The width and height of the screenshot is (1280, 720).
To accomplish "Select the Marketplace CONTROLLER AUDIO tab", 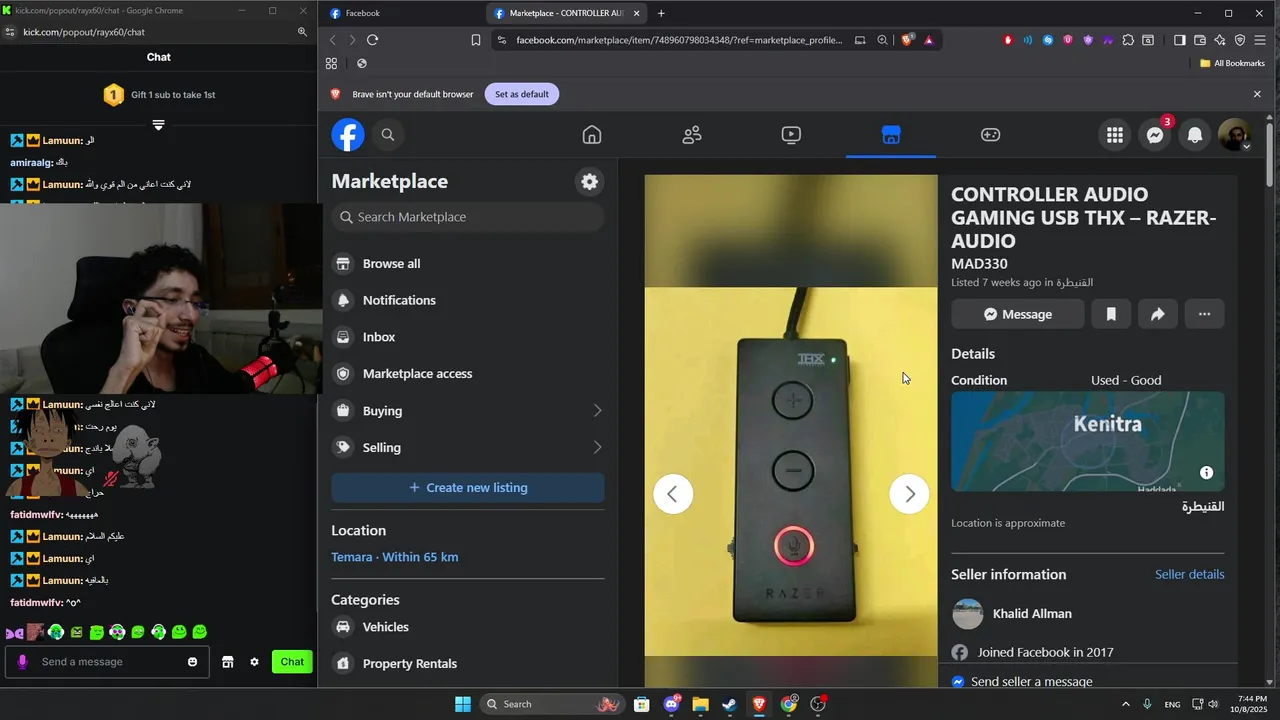I will pos(567,13).
